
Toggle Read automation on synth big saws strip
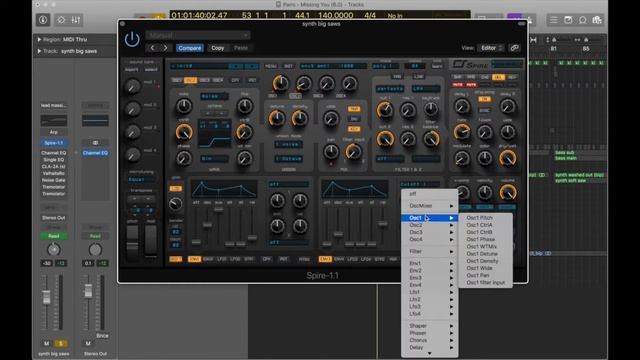pyautogui.click(x=53, y=236)
